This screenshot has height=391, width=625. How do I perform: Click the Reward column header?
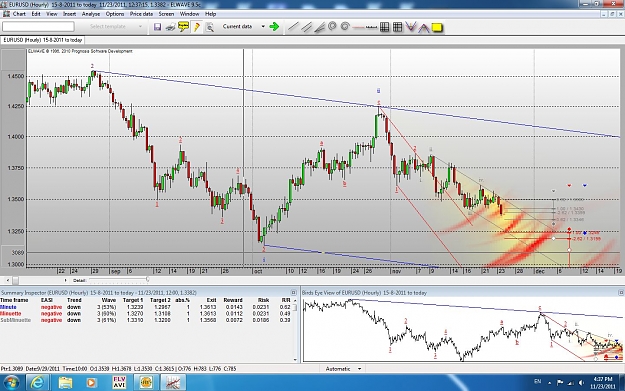[233, 300]
